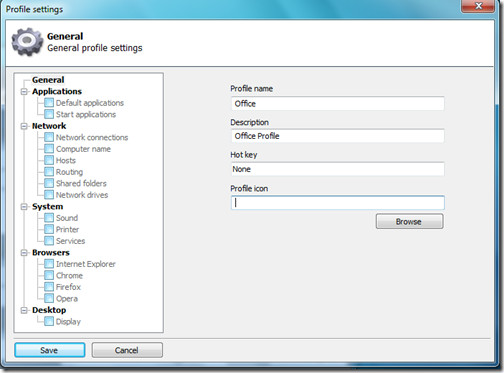Collapse the Browsers tree node
Image resolution: width=504 pixels, height=373 pixels.
point(24,253)
